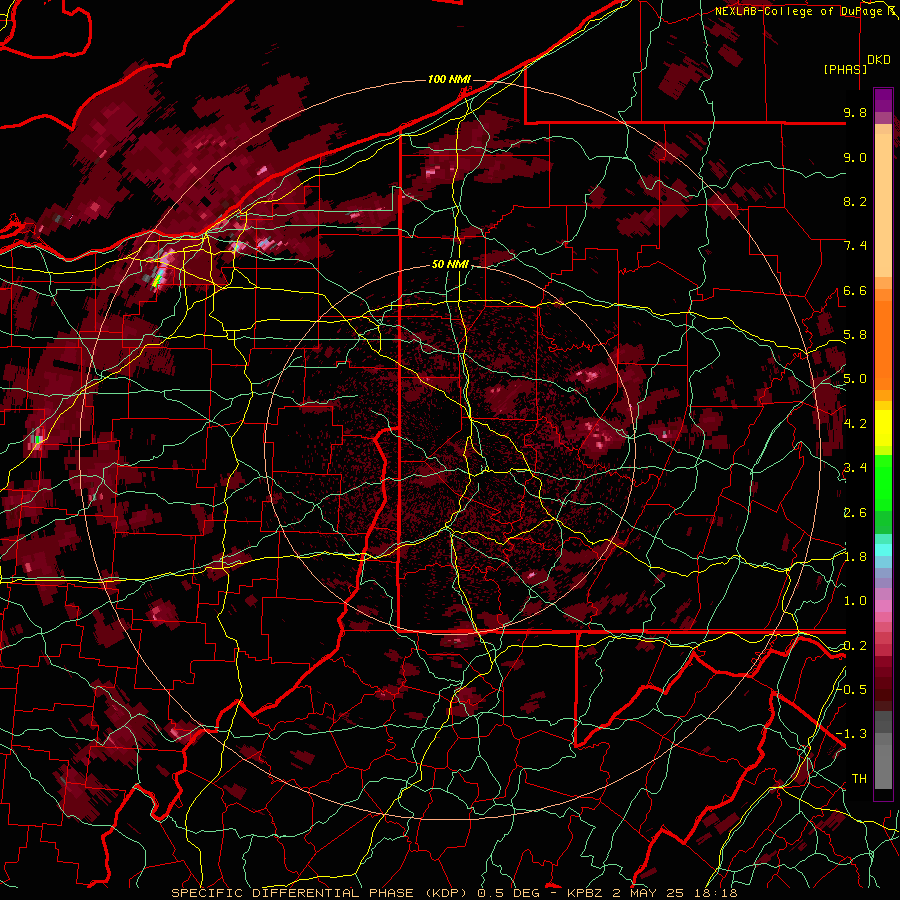
Task: Click the 4.2 value on the color scale
Action: [855, 424]
